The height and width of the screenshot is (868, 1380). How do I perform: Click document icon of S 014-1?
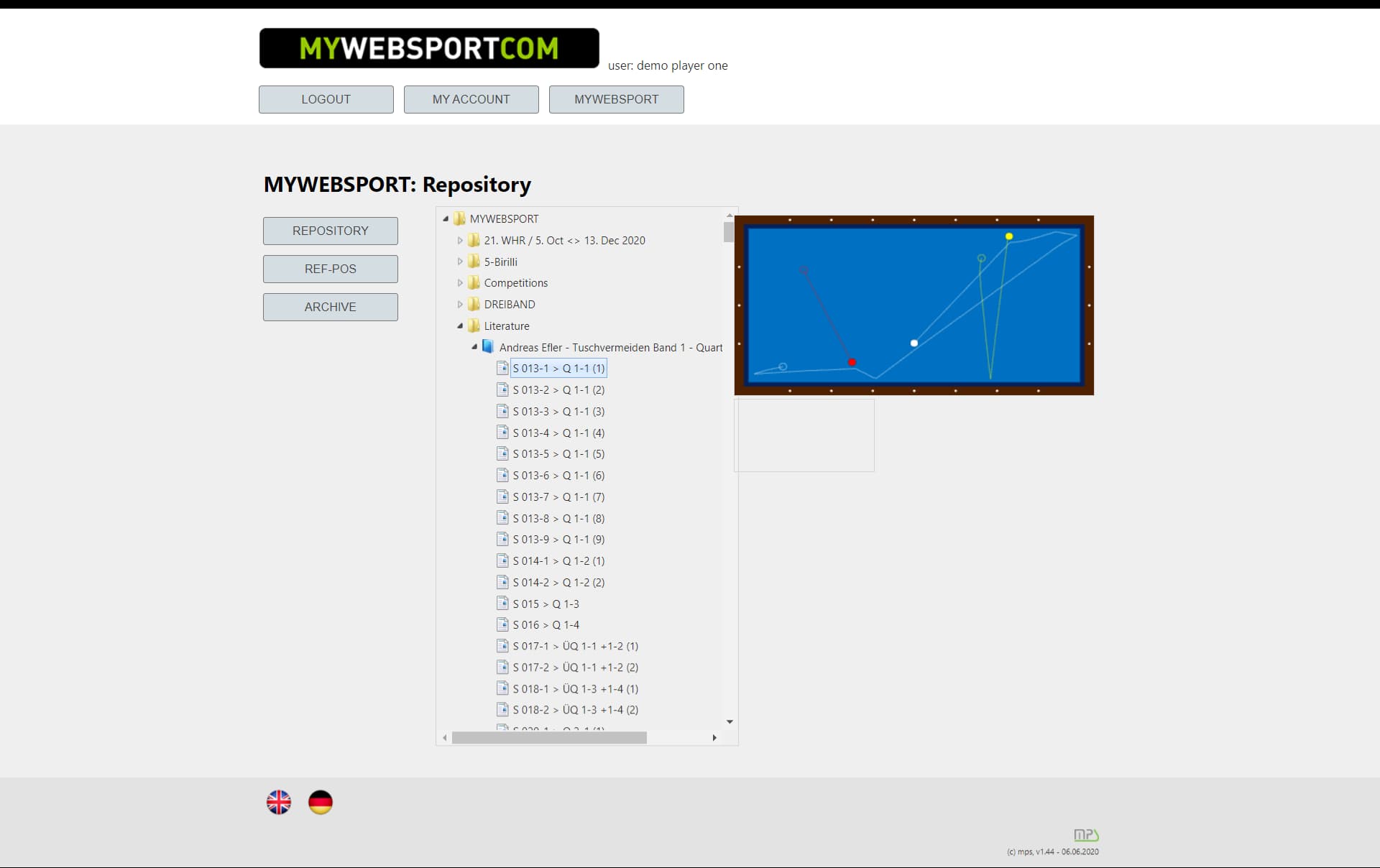point(502,560)
